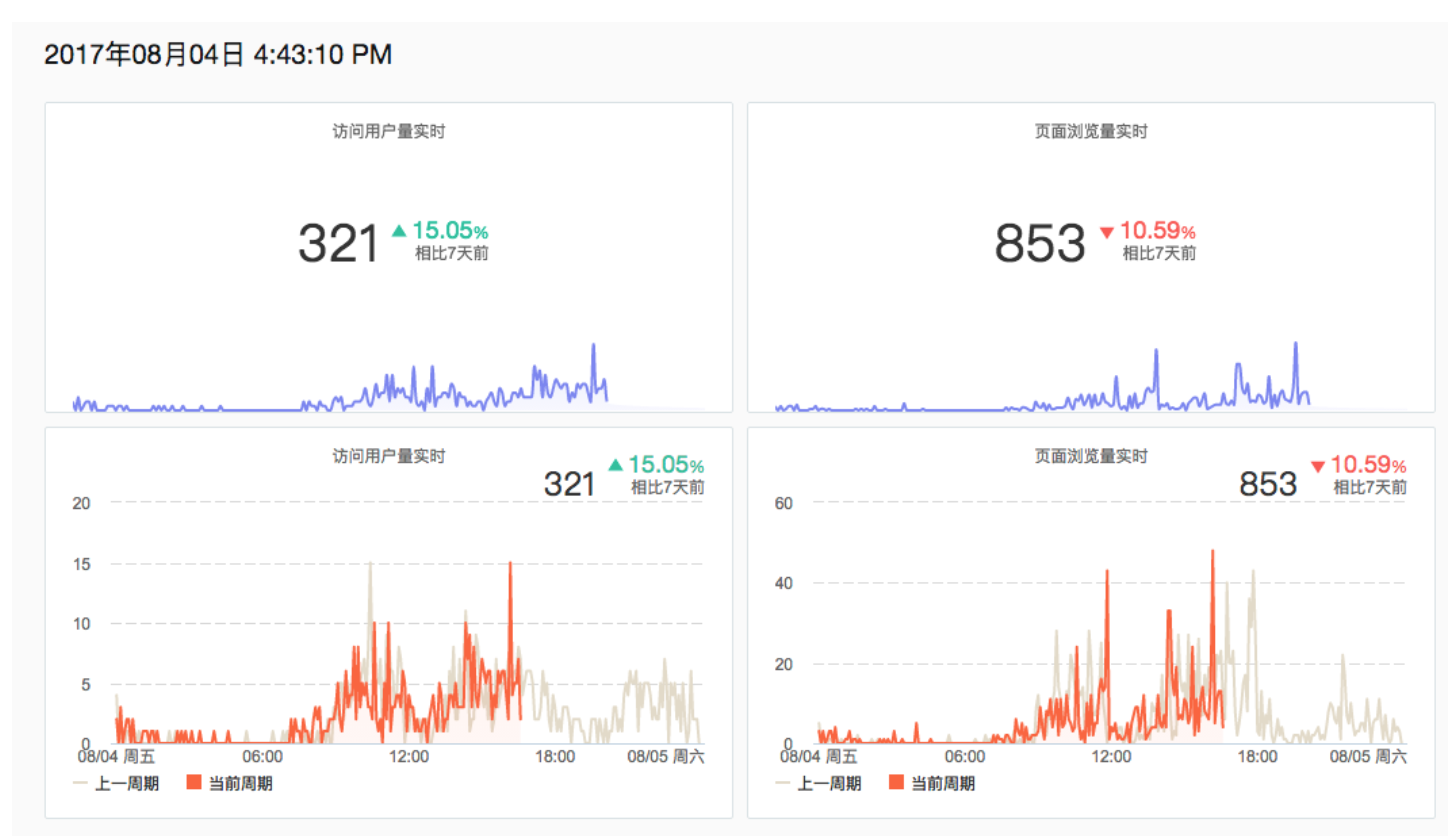This screenshot has height=836, width=1454.
Task: Select the large 321 visitor count
Action: 339,244
